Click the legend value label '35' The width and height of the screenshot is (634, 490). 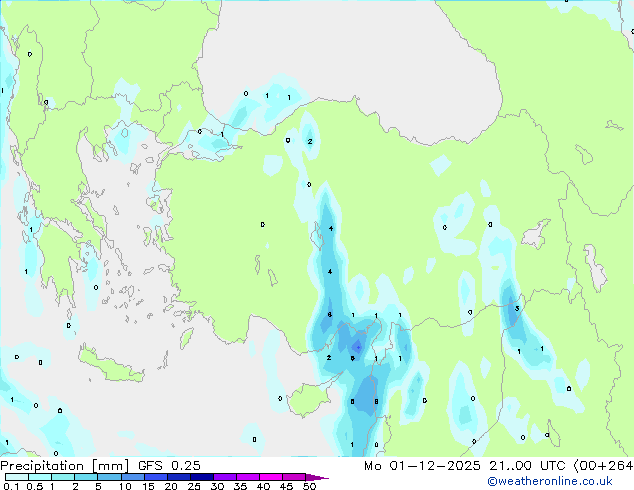coord(240,486)
